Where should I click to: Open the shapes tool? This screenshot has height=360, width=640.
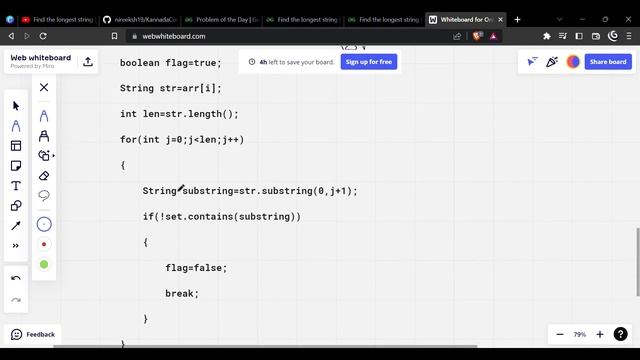(16, 206)
